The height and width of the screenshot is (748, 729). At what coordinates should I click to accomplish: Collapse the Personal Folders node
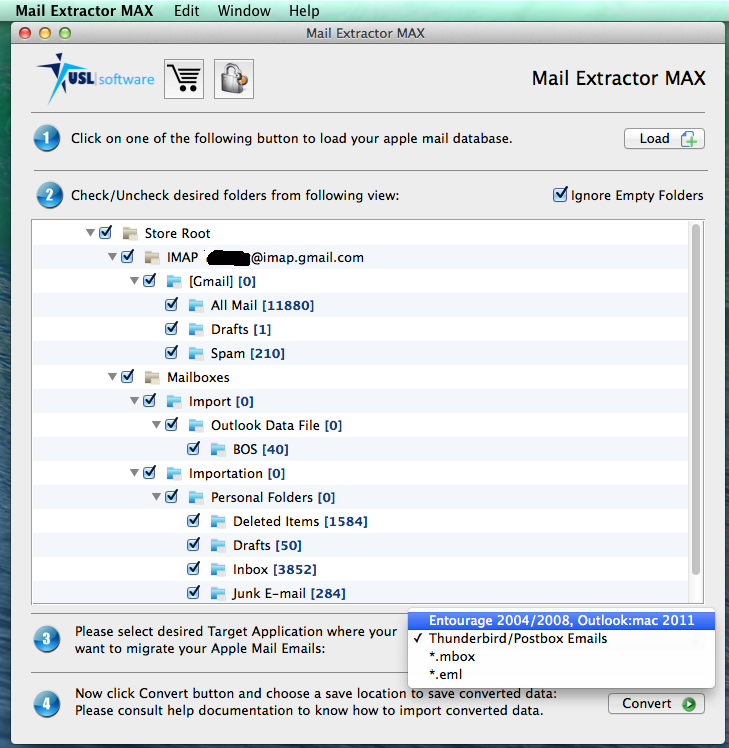click(156, 497)
